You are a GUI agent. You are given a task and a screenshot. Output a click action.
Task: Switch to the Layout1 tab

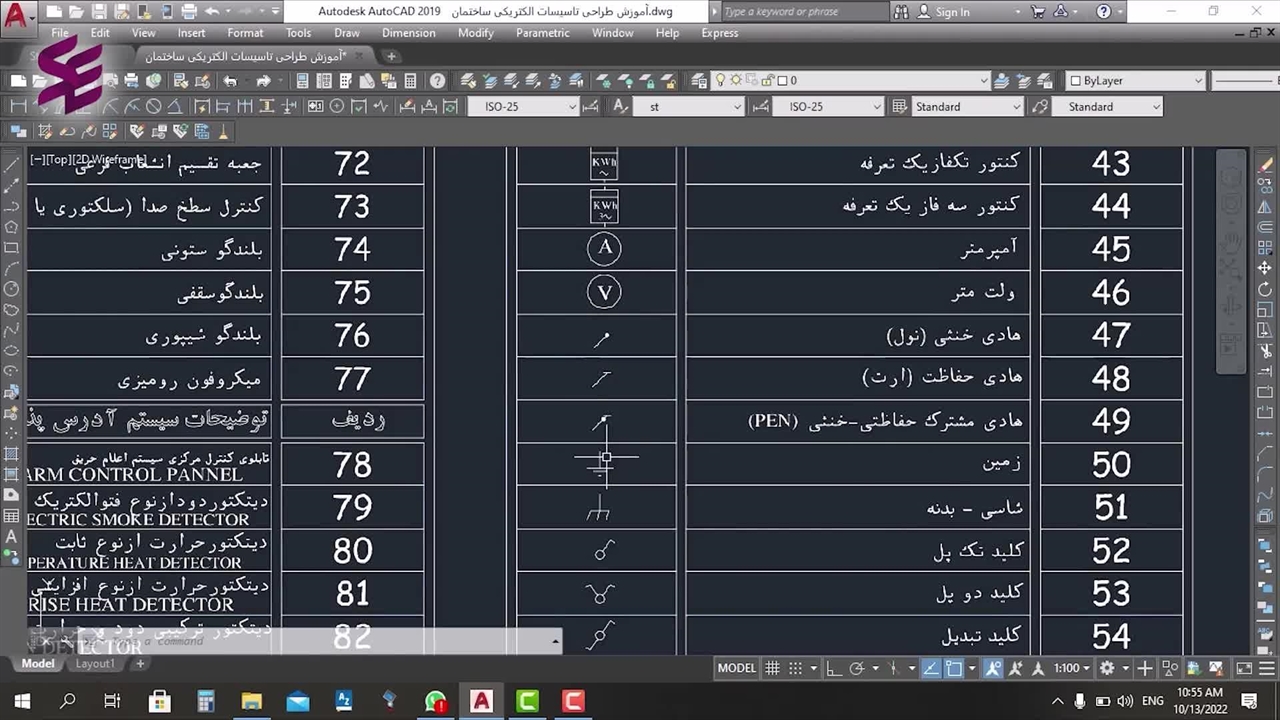coord(95,664)
